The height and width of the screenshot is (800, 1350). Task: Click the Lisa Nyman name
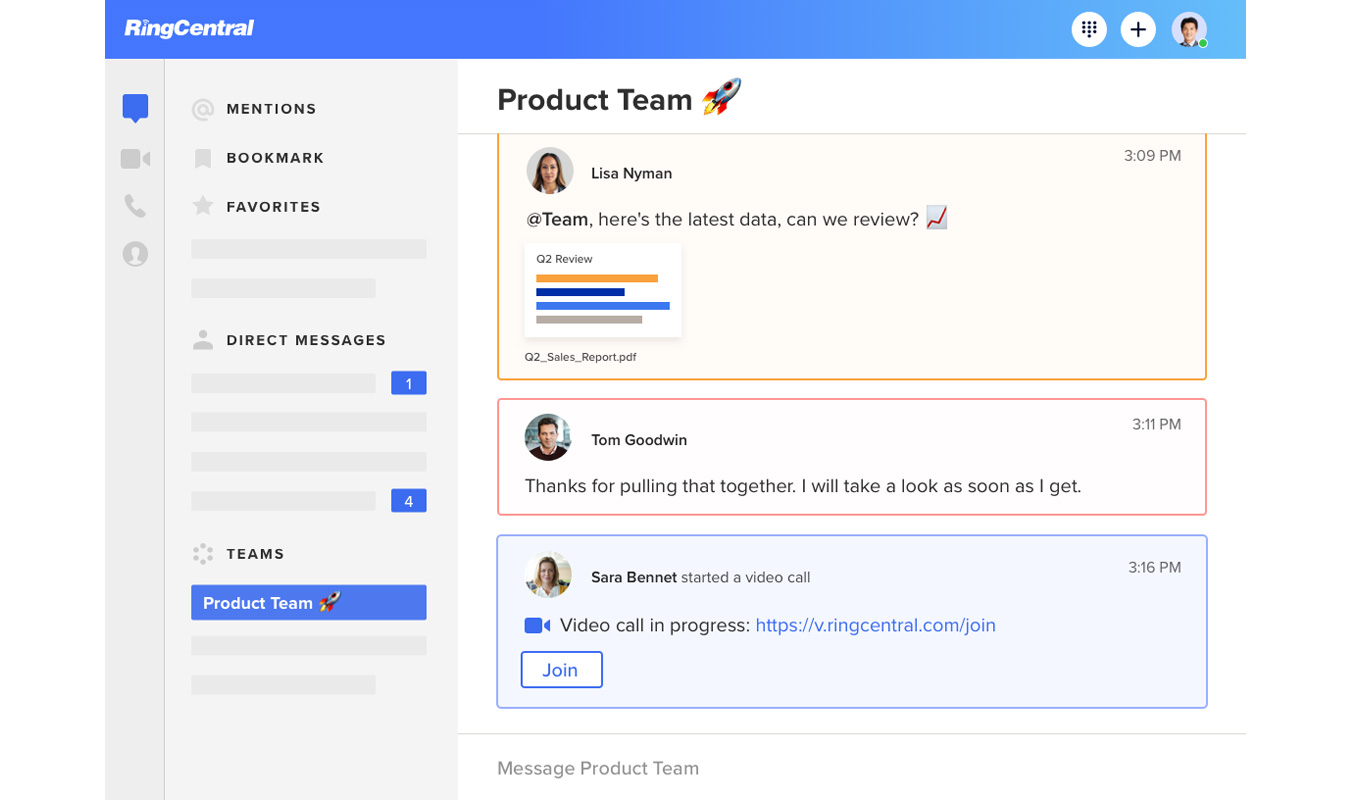pyautogui.click(x=631, y=173)
